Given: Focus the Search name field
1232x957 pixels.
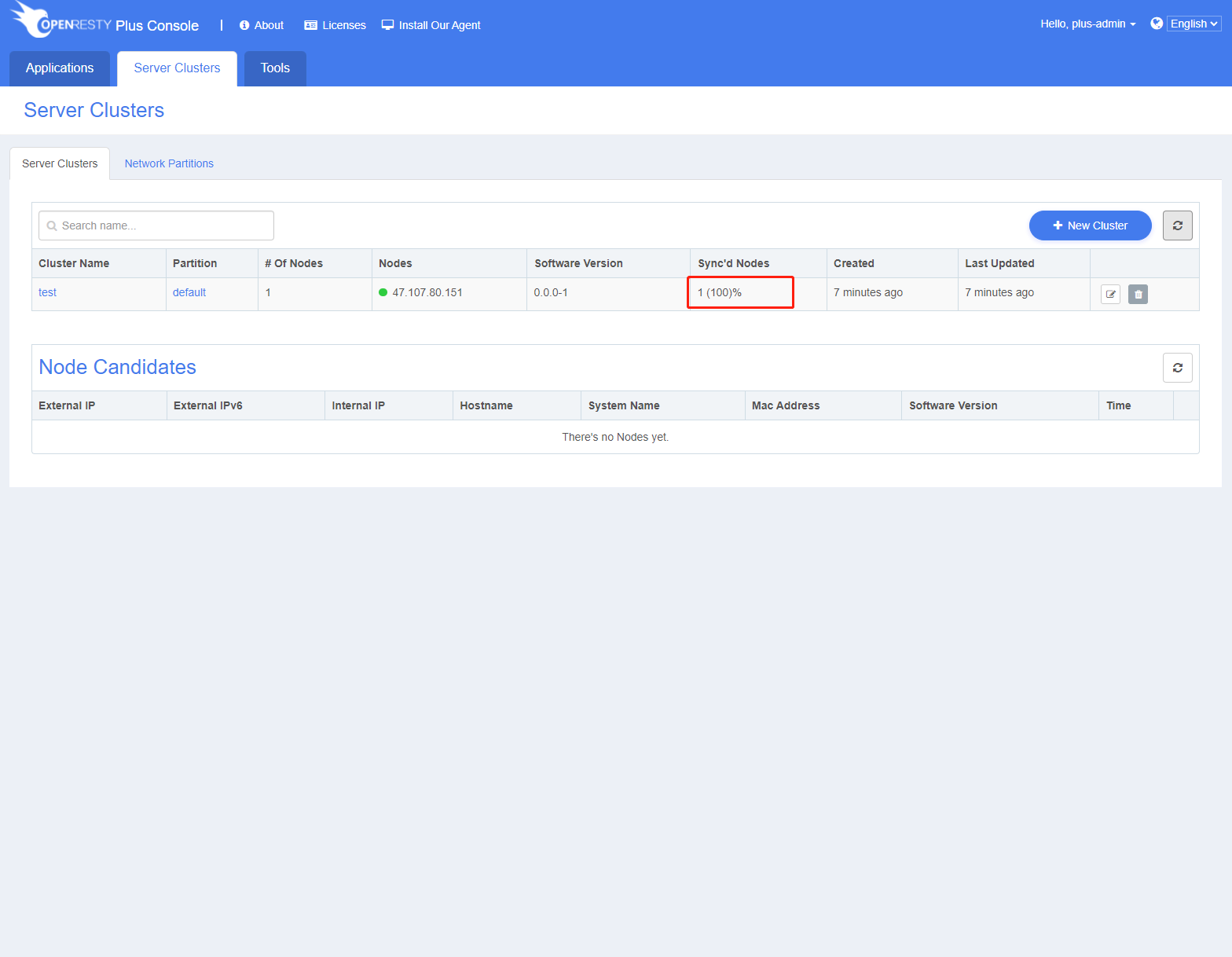Looking at the screenshot, I should click(156, 225).
